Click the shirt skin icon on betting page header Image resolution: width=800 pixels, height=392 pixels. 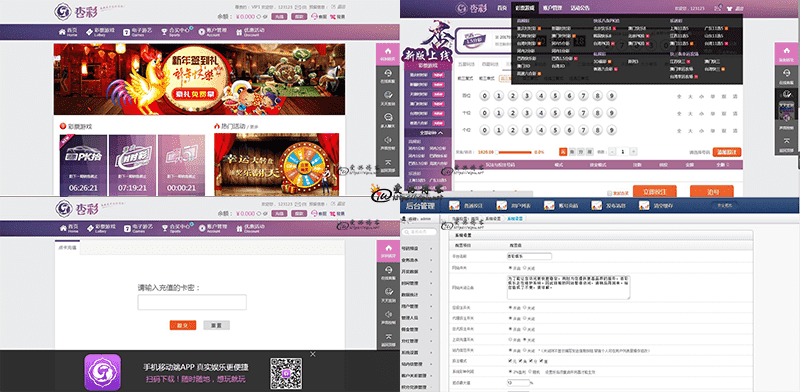729,8
